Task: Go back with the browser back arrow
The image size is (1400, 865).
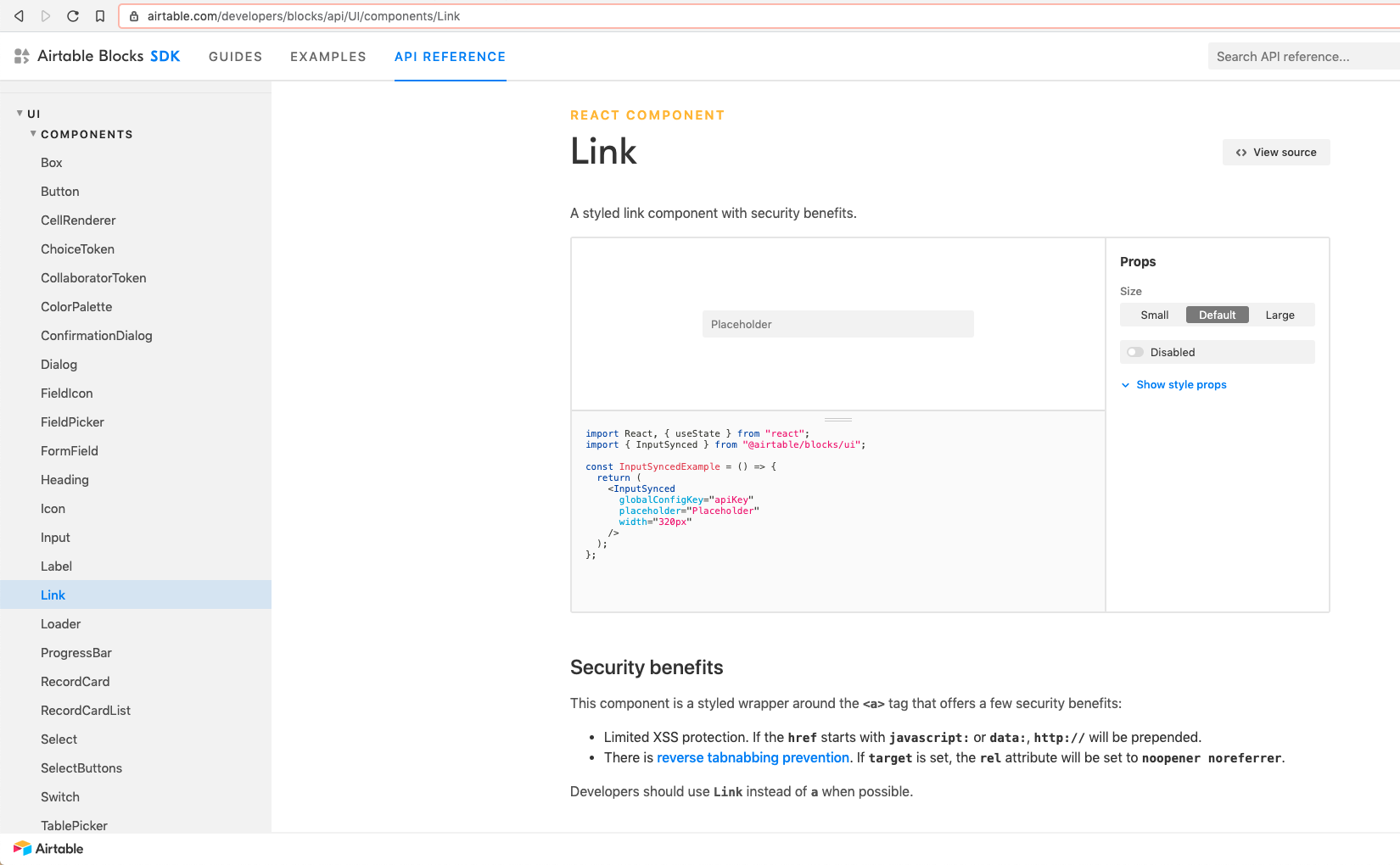Action: pyautogui.click(x=19, y=16)
